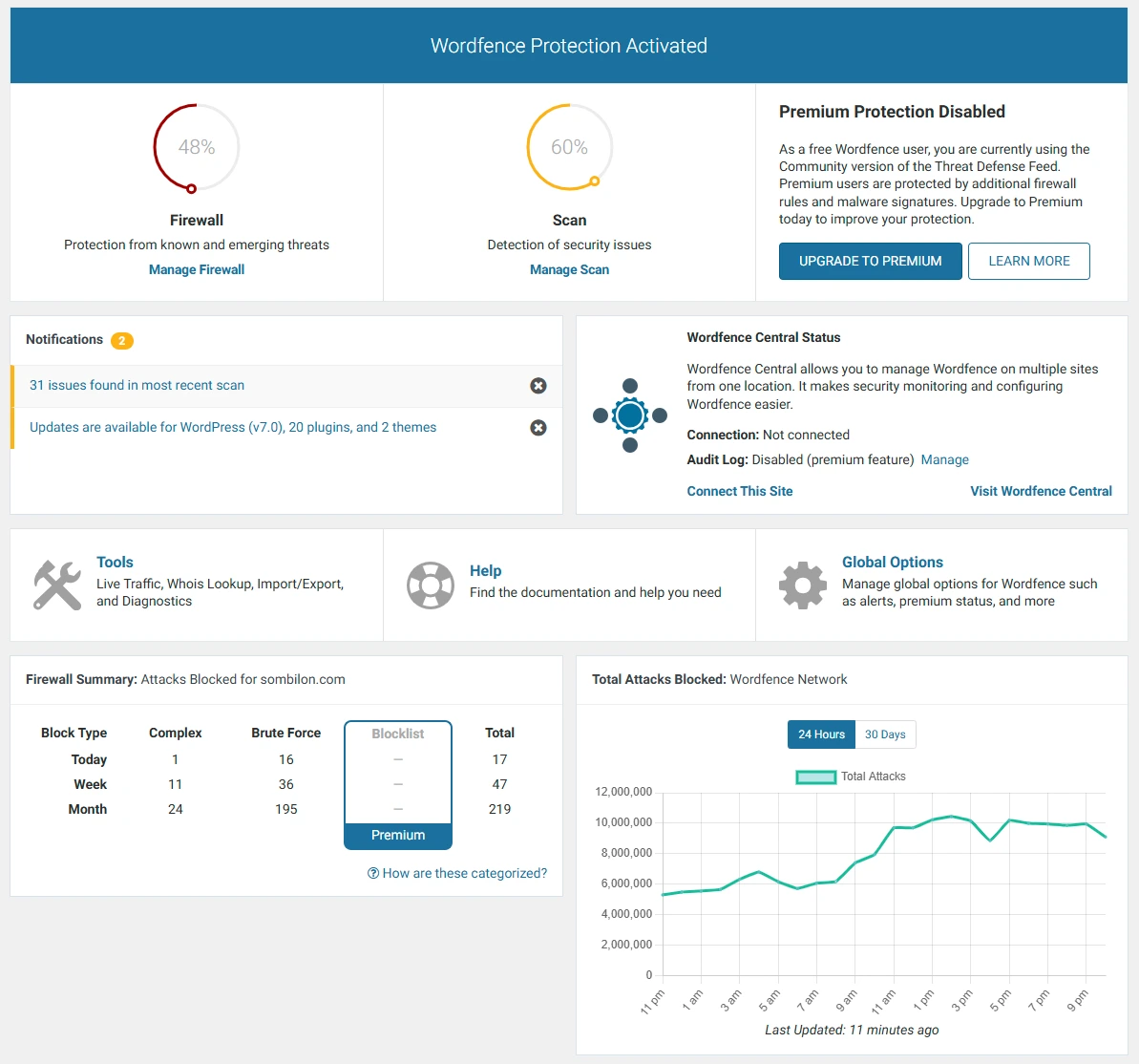This screenshot has height=1064, width=1139.
Task: Open Manage Scan link
Action: point(569,269)
